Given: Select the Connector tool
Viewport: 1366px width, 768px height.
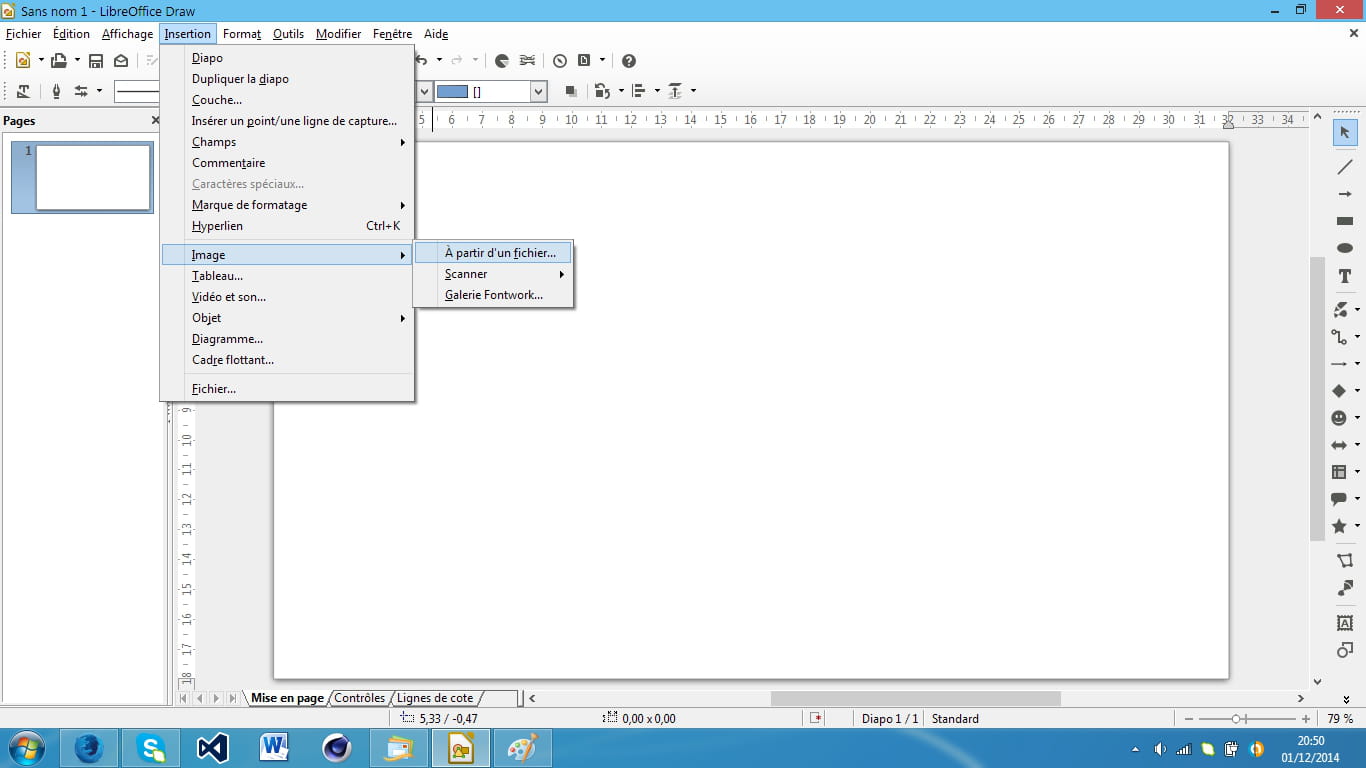Looking at the screenshot, I should [1341, 337].
